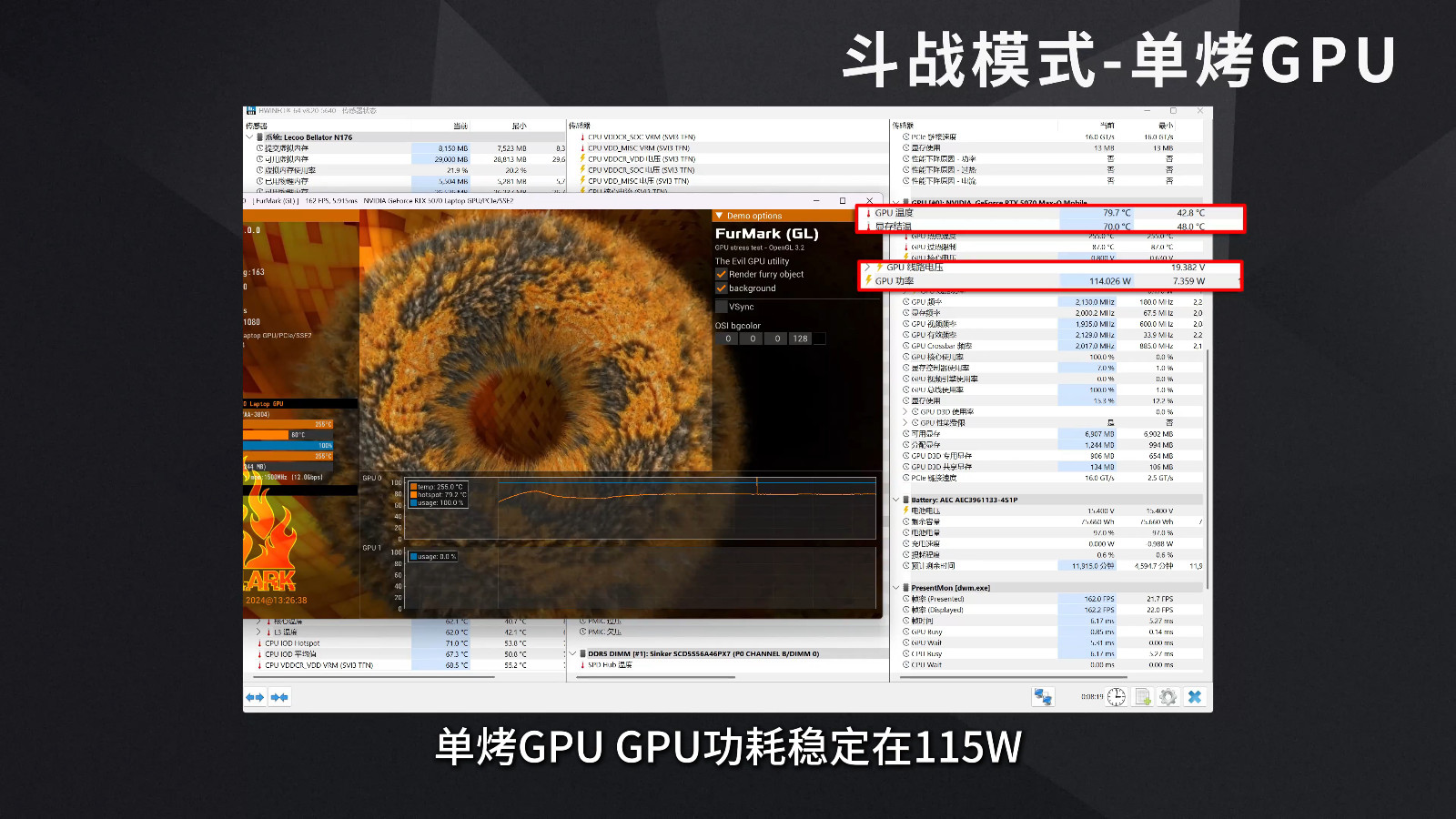1456x819 pixels.
Task: Click the collapse-layout inward arrows icon in HWiNFO
Action: tap(279, 697)
